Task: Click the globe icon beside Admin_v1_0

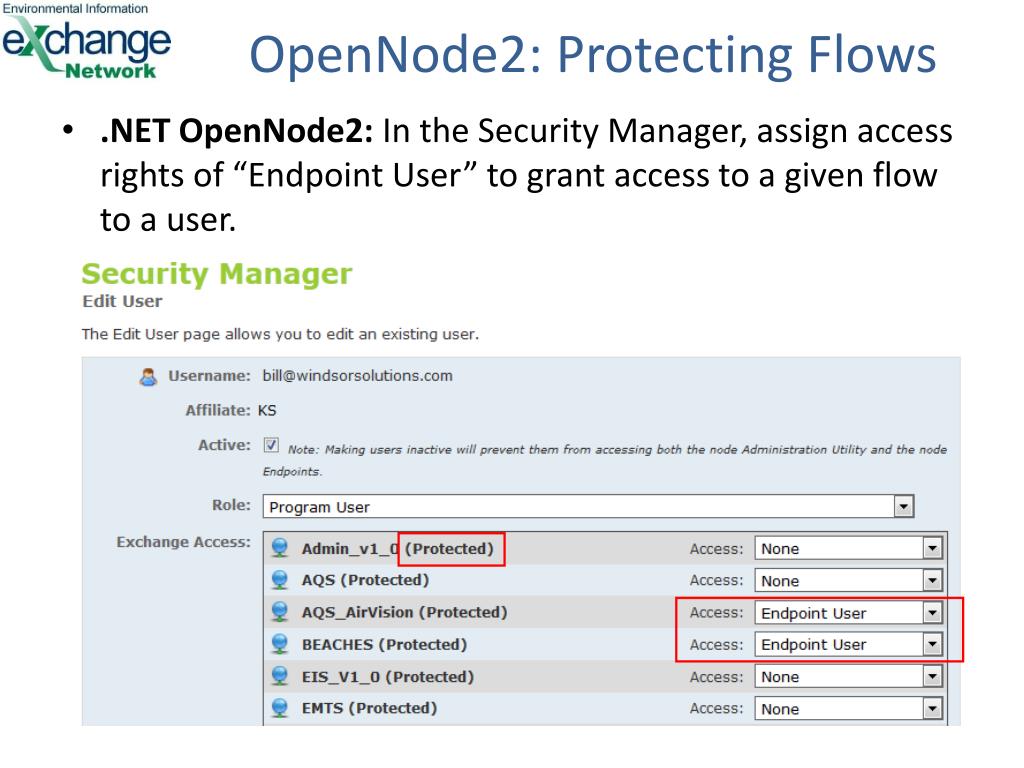Action: click(280, 548)
